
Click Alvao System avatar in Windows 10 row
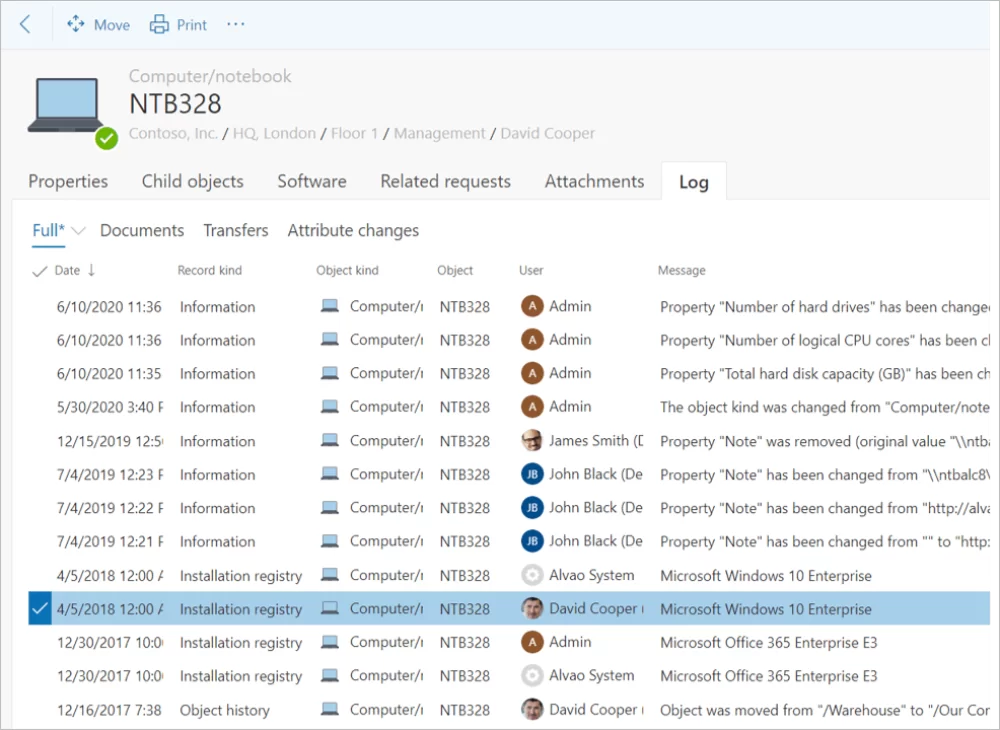tap(532, 575)
